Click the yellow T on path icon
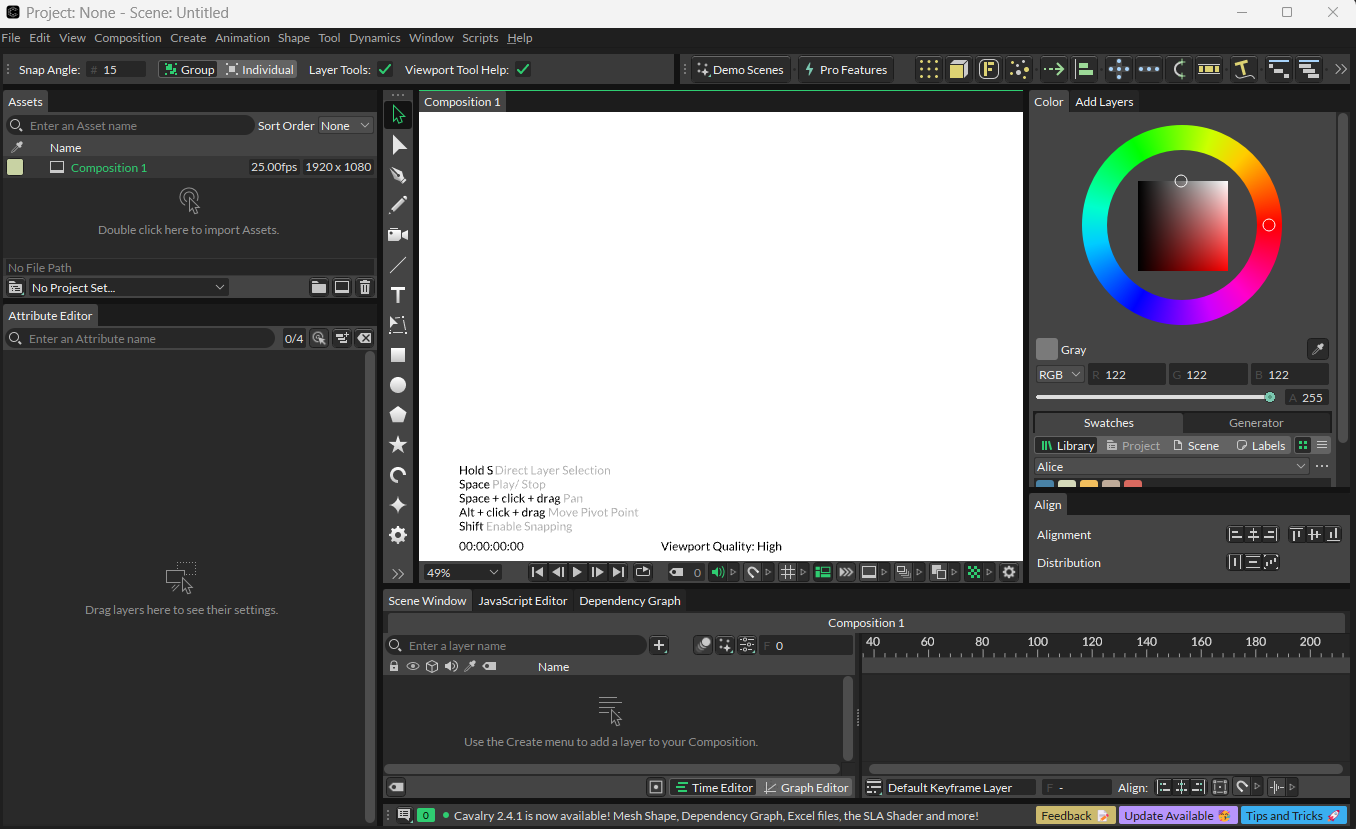Viewport: 1356px width, 829px height. tap(1243, 69)
